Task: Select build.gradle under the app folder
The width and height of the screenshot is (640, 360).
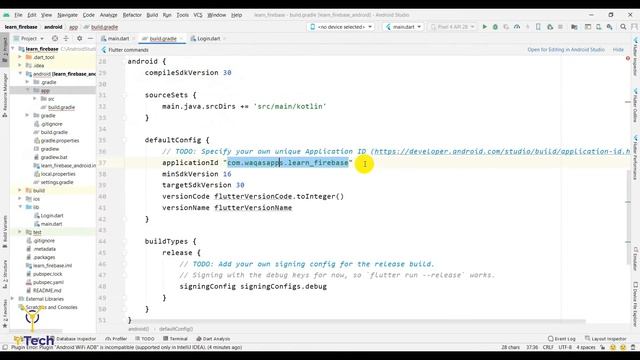Action: coord(61,107)
